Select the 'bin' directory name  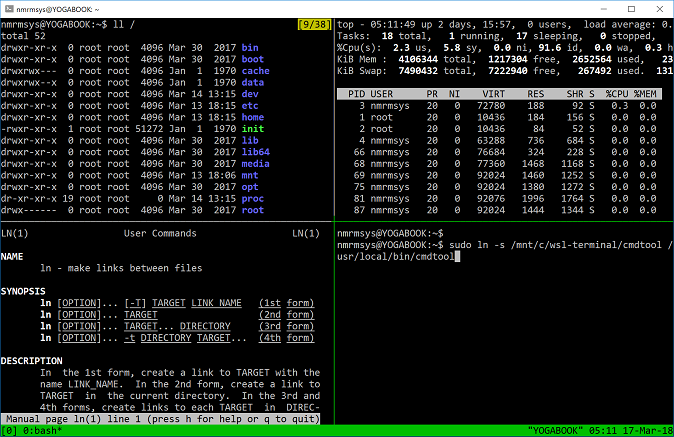(x=250, y=48)
